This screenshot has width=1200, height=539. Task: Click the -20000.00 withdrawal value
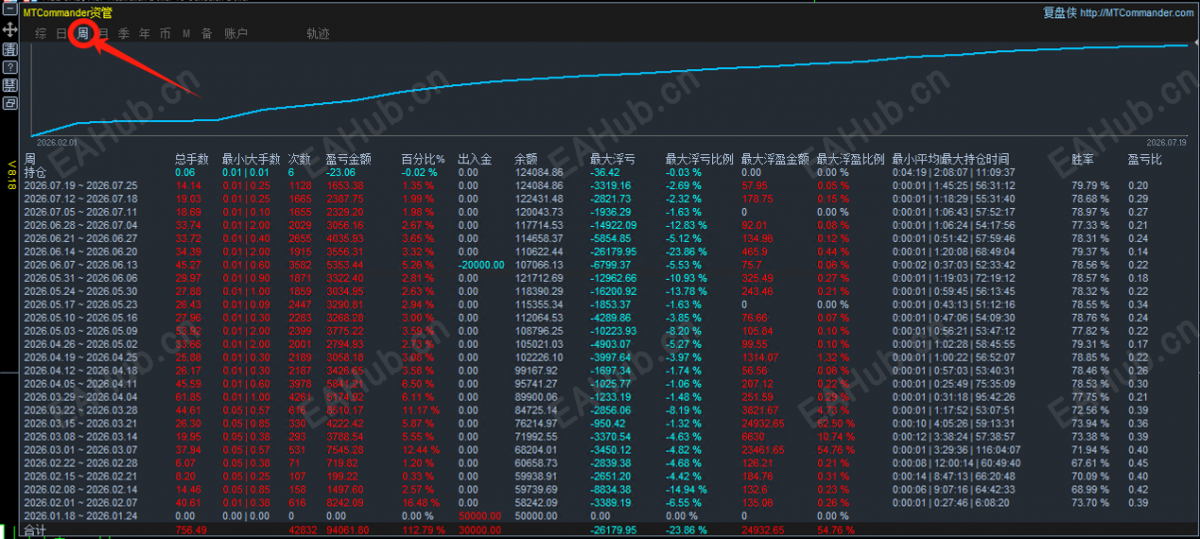point(481,265)
